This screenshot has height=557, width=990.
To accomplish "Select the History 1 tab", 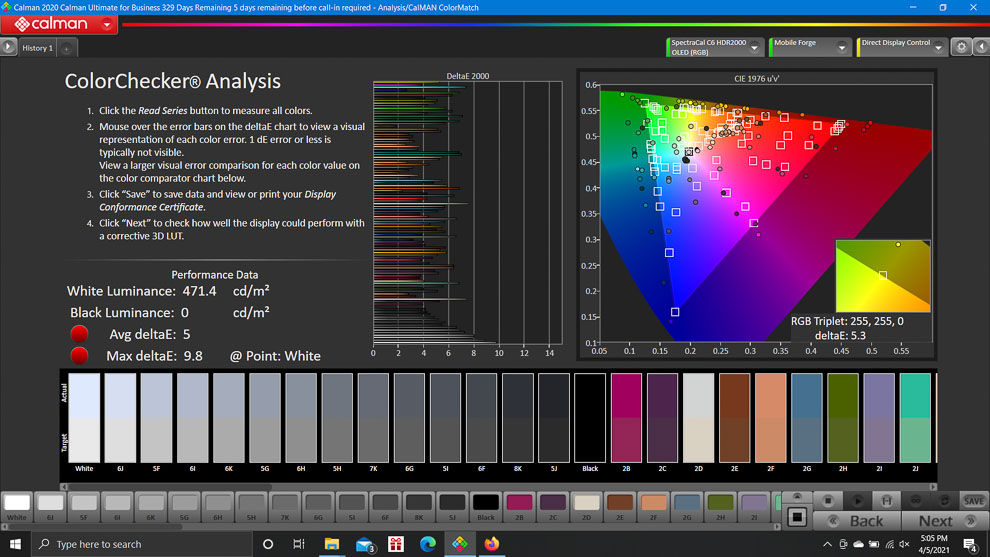I will click(37, 48).
